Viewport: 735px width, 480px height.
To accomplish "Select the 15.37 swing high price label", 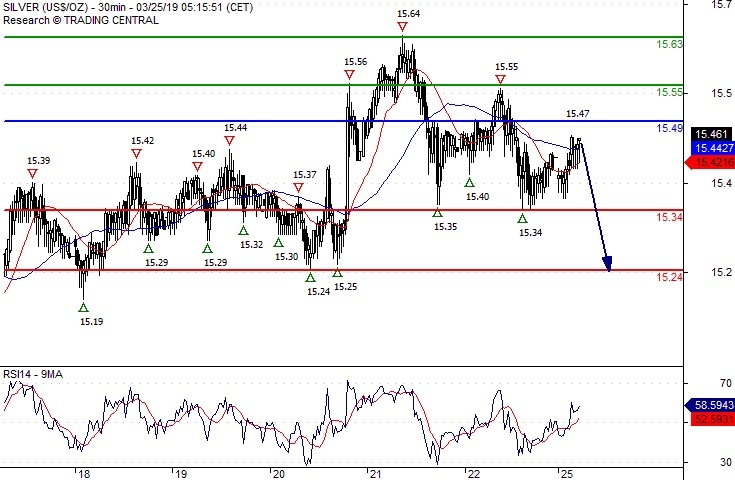I will point(305,175).
